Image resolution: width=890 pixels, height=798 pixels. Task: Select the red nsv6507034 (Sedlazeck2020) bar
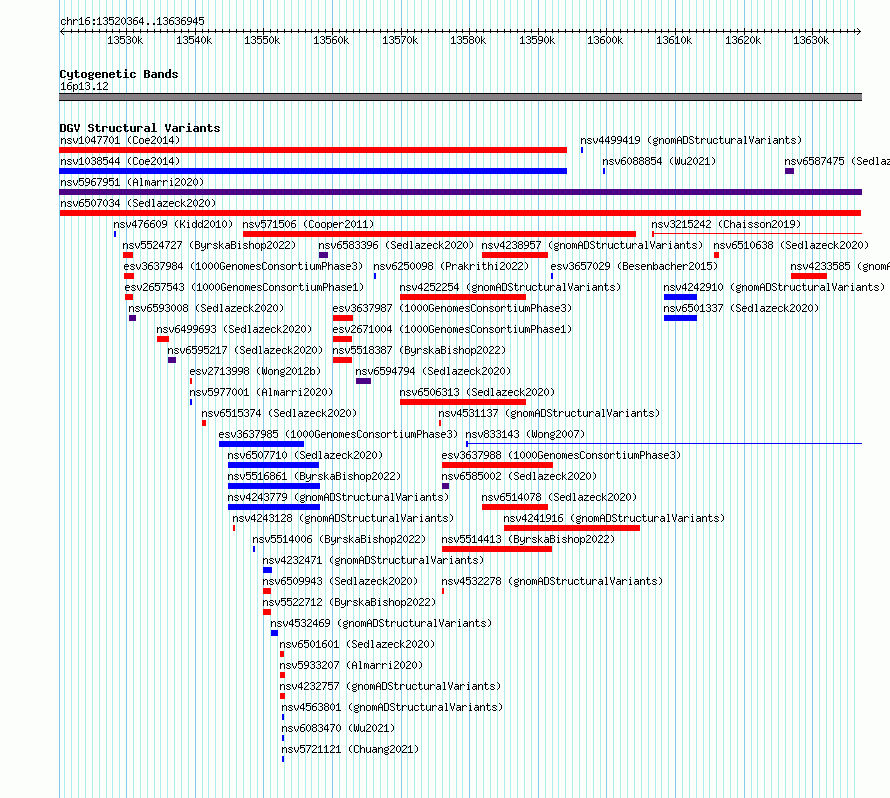tap(460, 213)
